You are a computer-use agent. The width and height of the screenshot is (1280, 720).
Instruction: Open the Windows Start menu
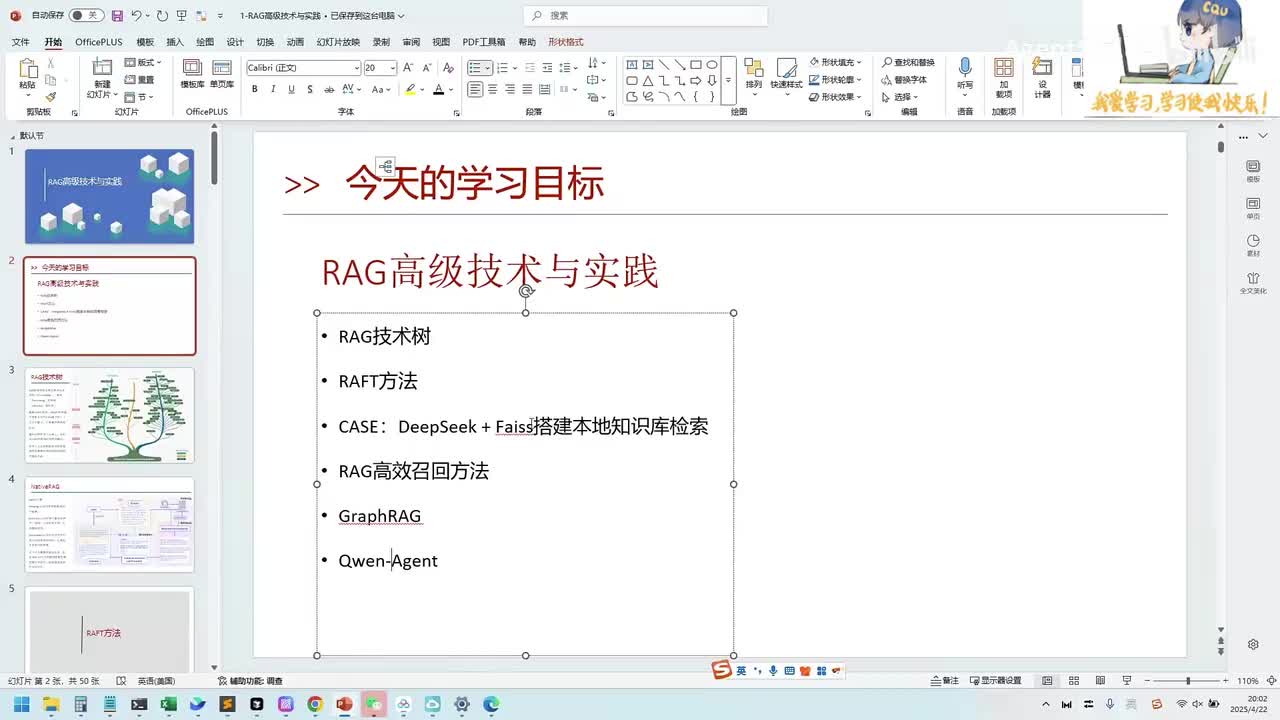pyautogui.click(x=21, y=704)
